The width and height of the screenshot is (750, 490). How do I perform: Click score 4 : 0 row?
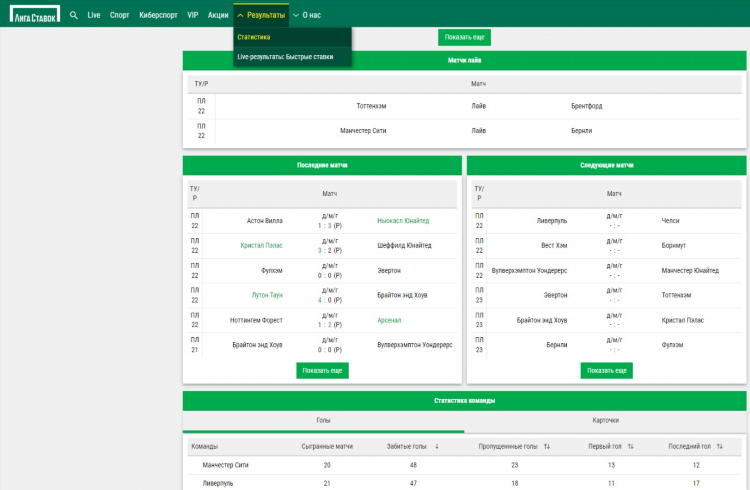coord(330,300)
